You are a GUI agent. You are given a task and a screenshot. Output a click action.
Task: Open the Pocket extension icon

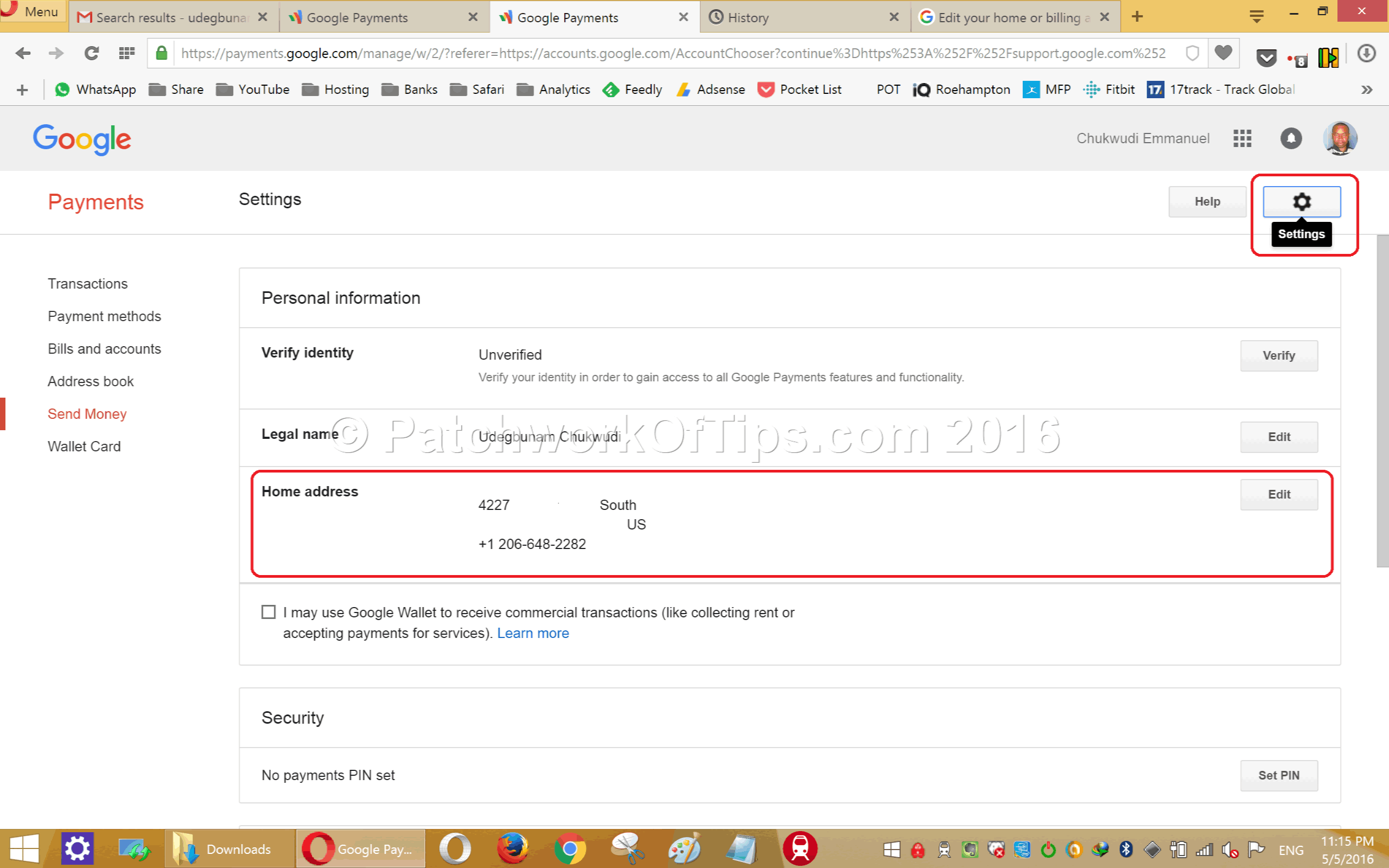[1266, 58]
